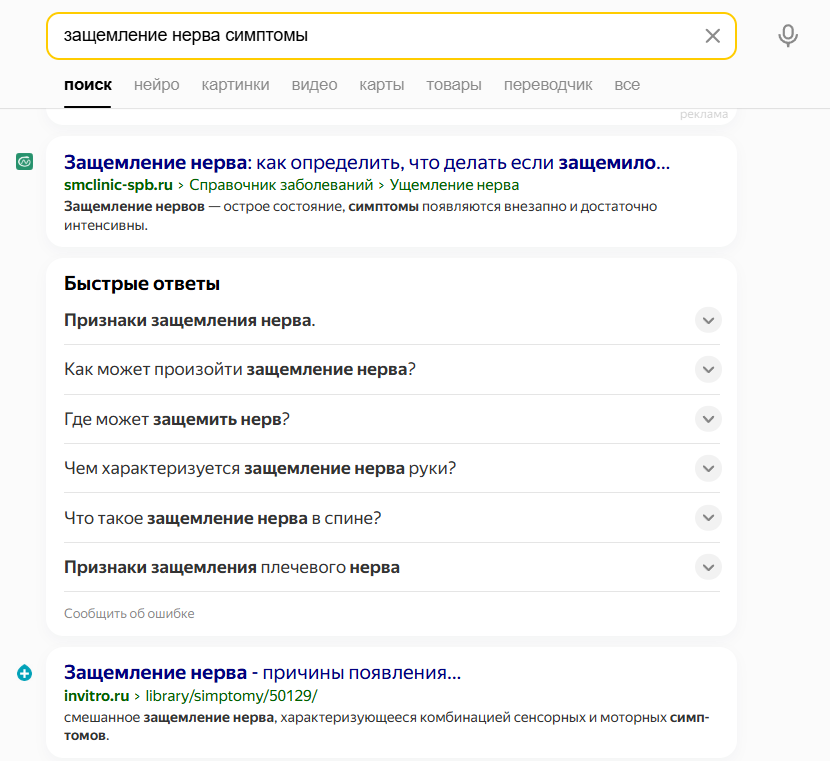Open the 'видео' tab
The width and height of the screenshot is (830, 761).
(x=314, y=85)
